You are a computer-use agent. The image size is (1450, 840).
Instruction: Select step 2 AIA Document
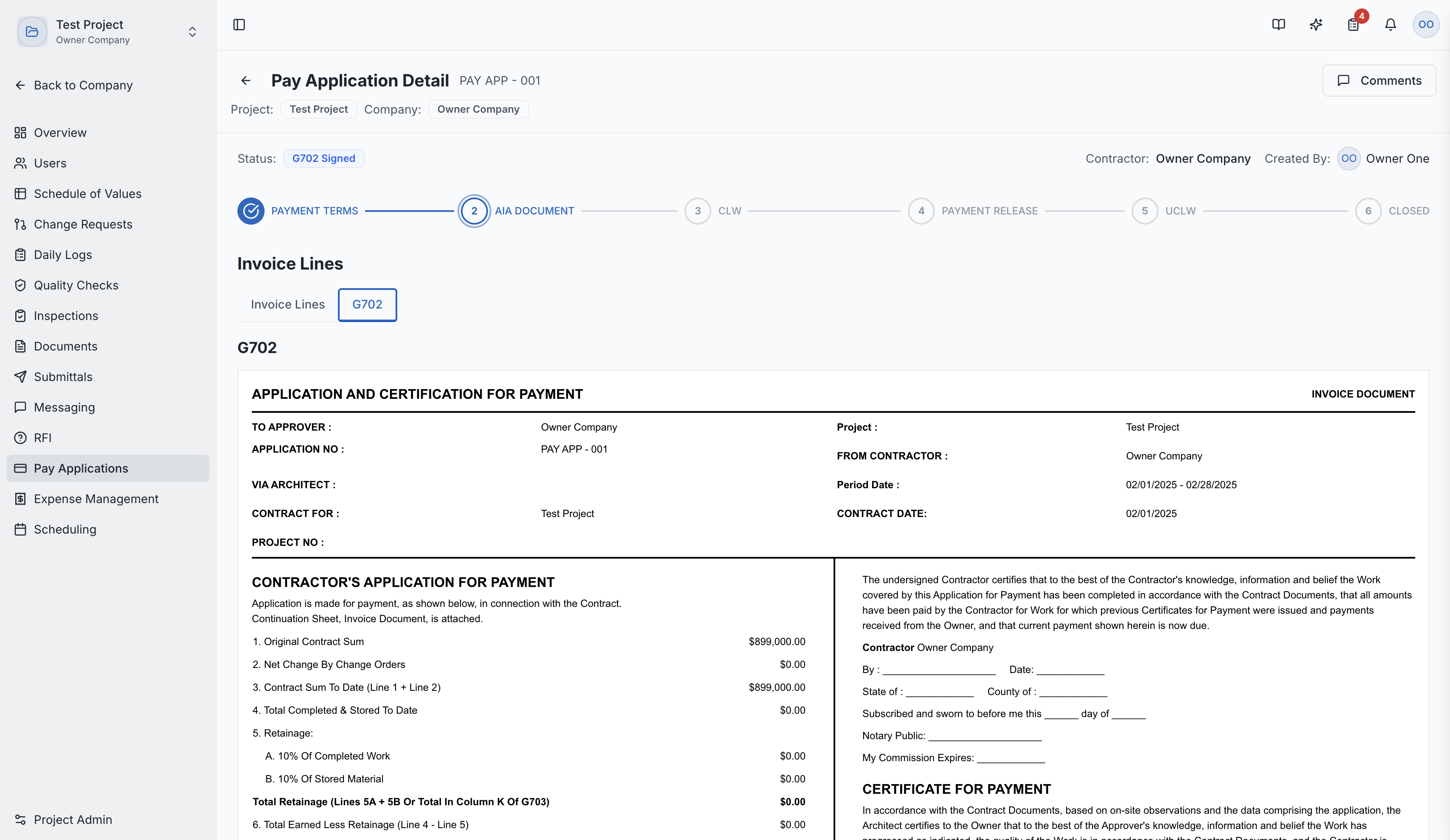point(474,211)
